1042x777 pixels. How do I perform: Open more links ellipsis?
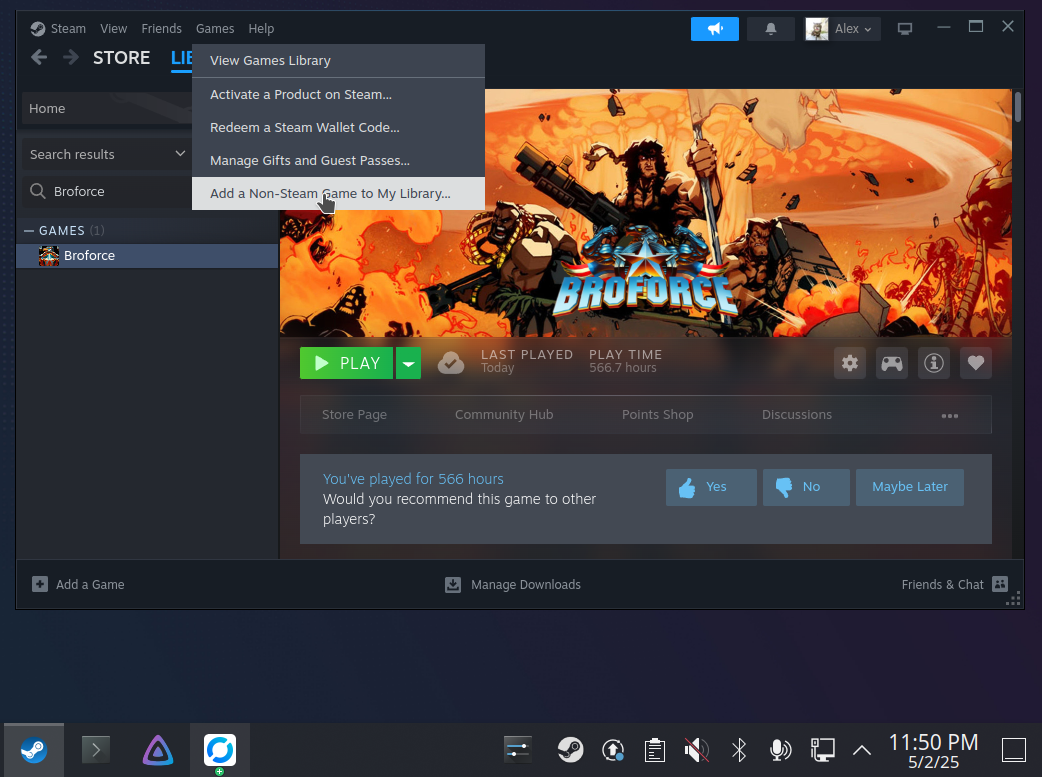[x=950, y=415]
